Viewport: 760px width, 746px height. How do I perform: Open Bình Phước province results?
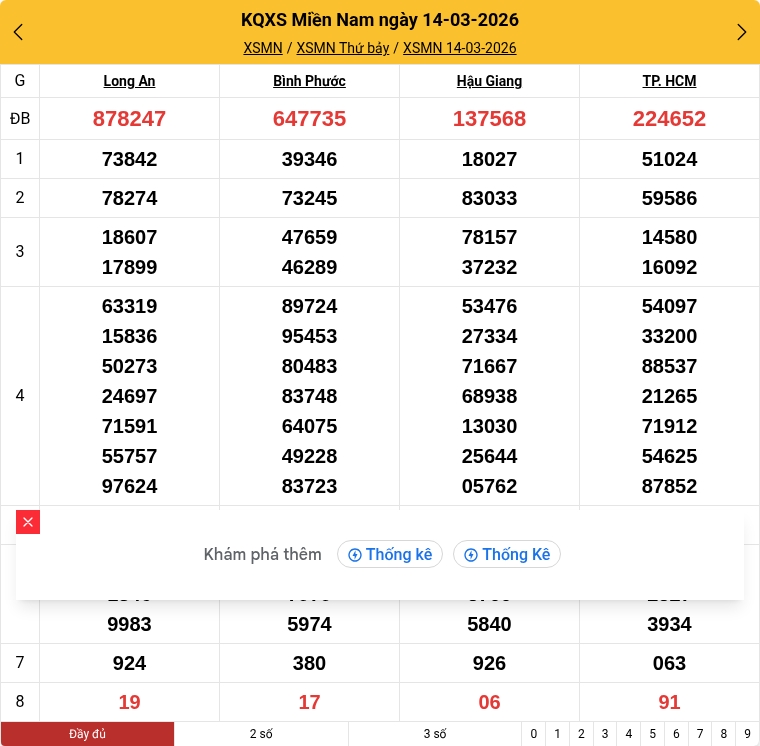[x=309, y=81]
